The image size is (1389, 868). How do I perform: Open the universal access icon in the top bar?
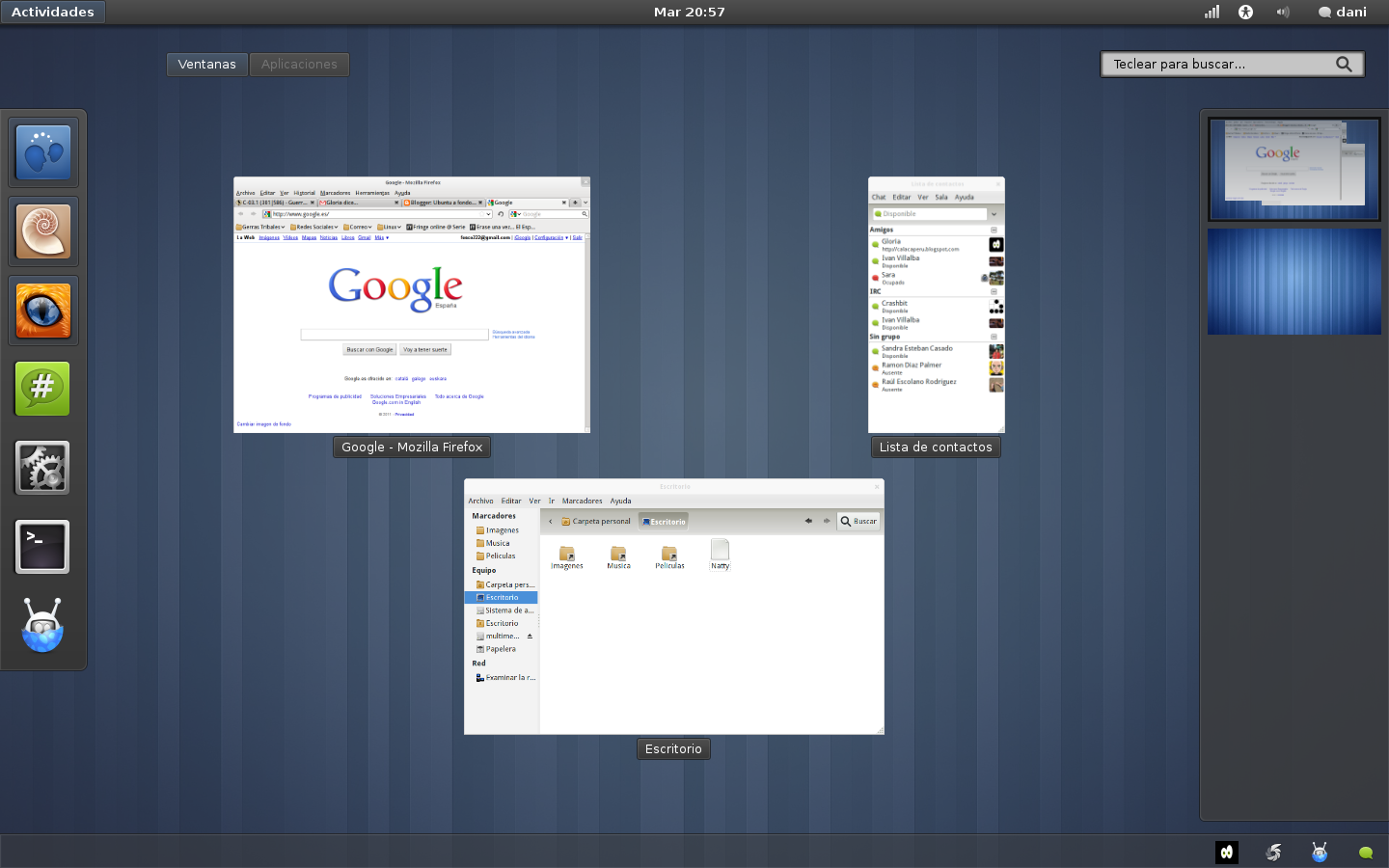tap(1245, 12)
